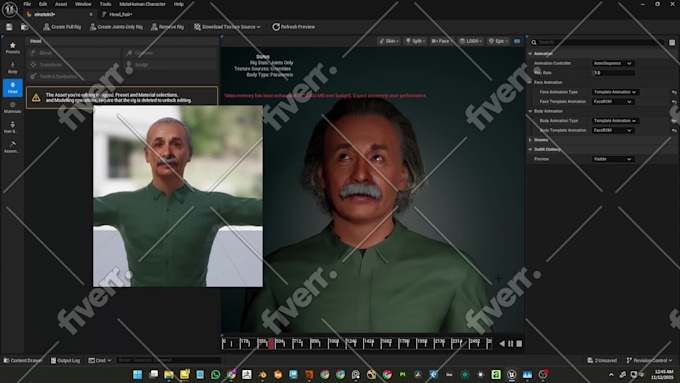Open the Output Log

pos(65,360)
